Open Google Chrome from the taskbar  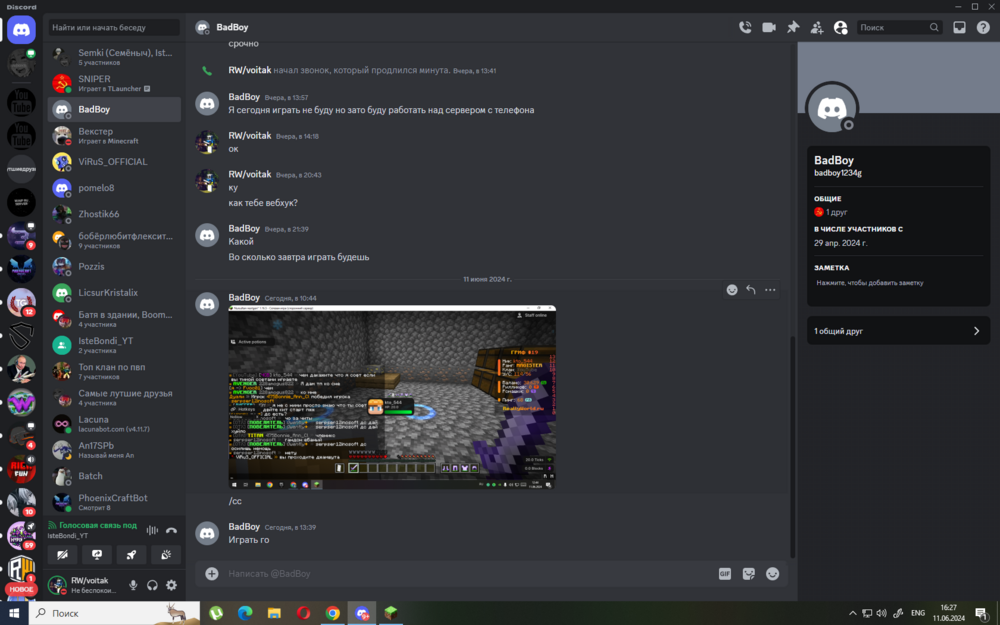(x=333, y=613)
